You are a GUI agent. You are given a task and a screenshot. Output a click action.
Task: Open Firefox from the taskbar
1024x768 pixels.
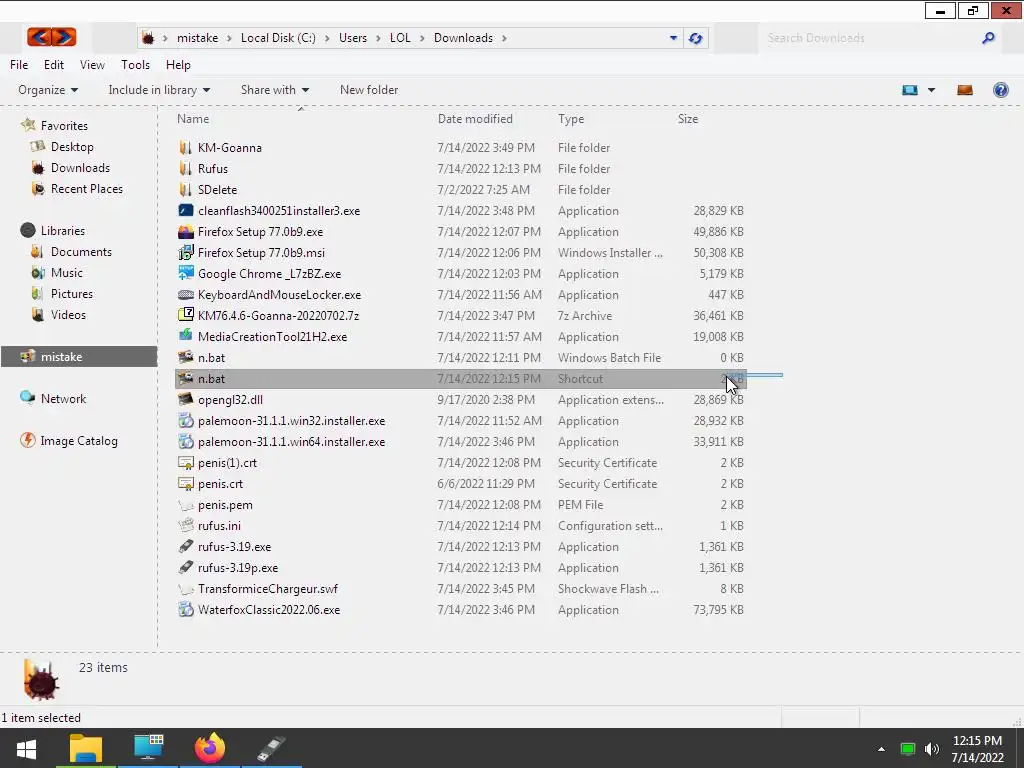pyautogui.click(x=210, y=748)
